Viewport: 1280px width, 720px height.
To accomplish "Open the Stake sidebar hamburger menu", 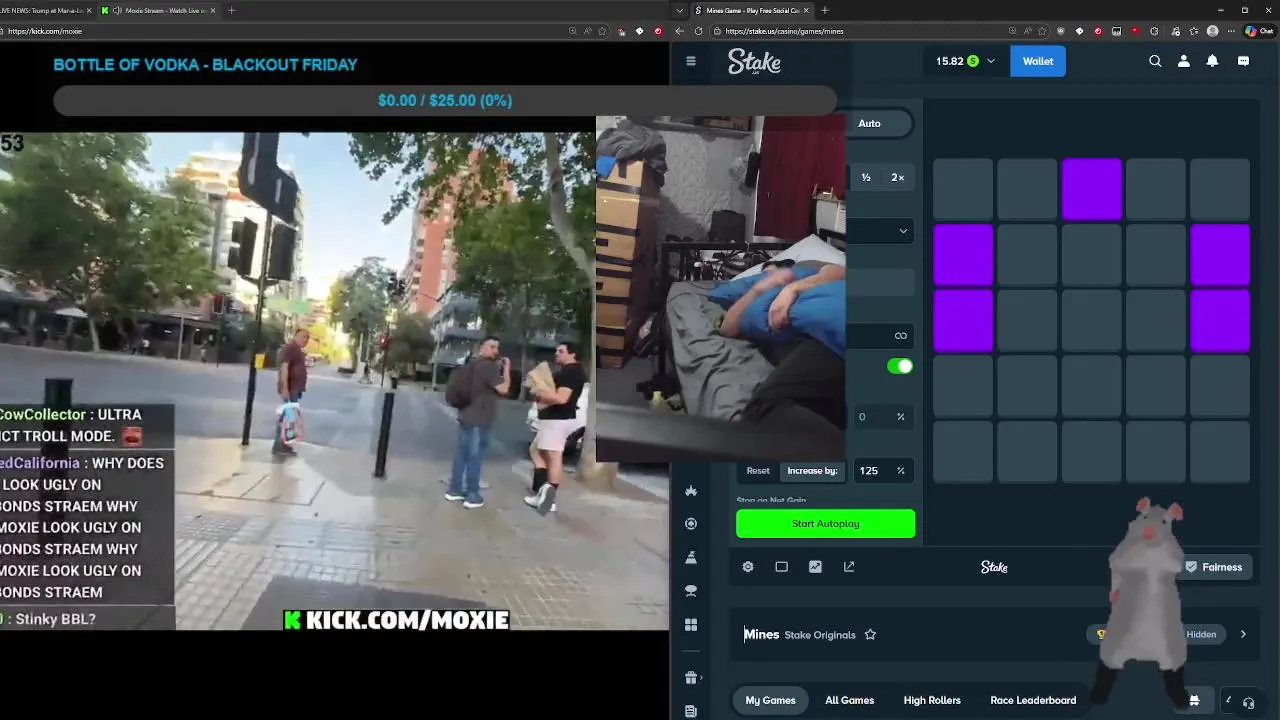I will (x=690, y=61).
